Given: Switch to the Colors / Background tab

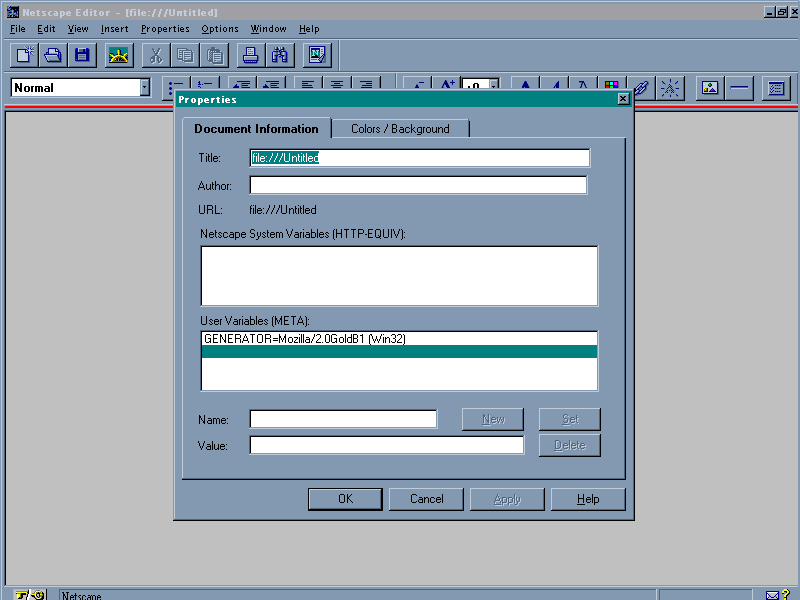Looking at the screenshot, I should [400, 129].
